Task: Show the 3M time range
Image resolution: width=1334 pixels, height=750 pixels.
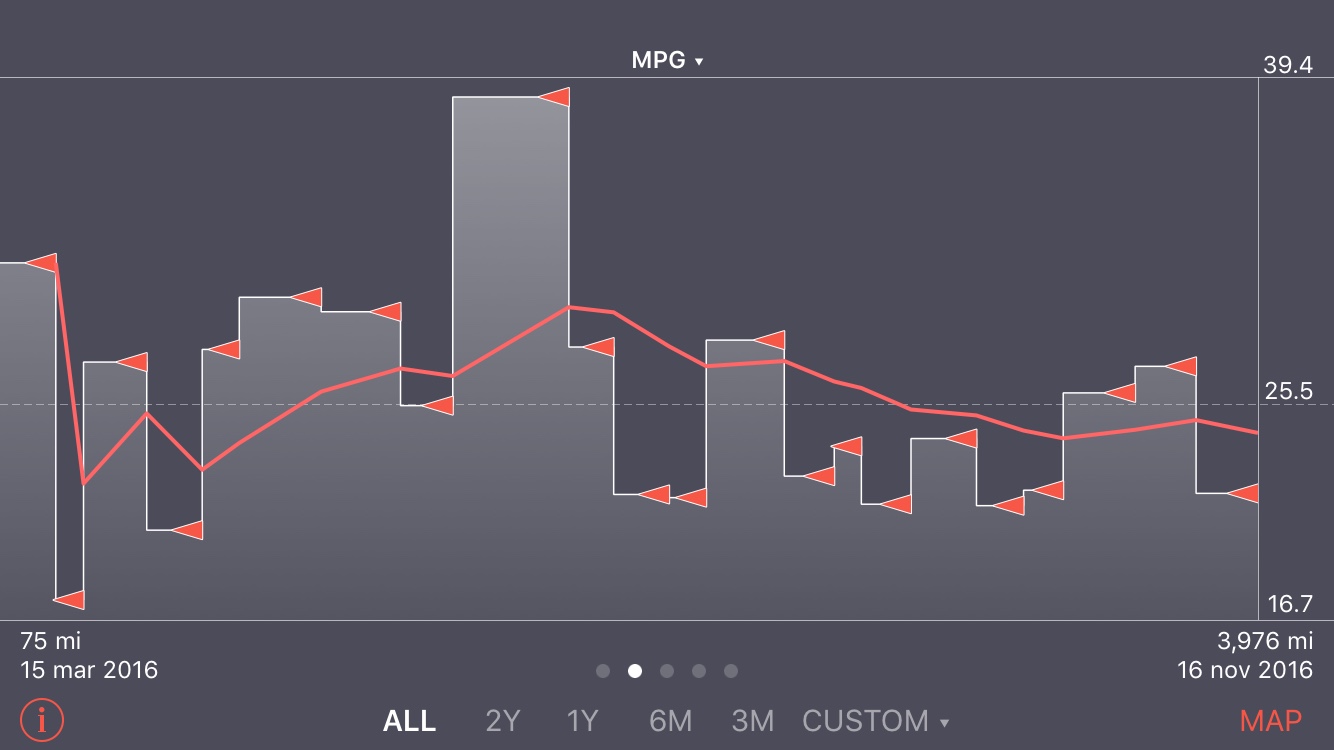Action: click(752, 721)
